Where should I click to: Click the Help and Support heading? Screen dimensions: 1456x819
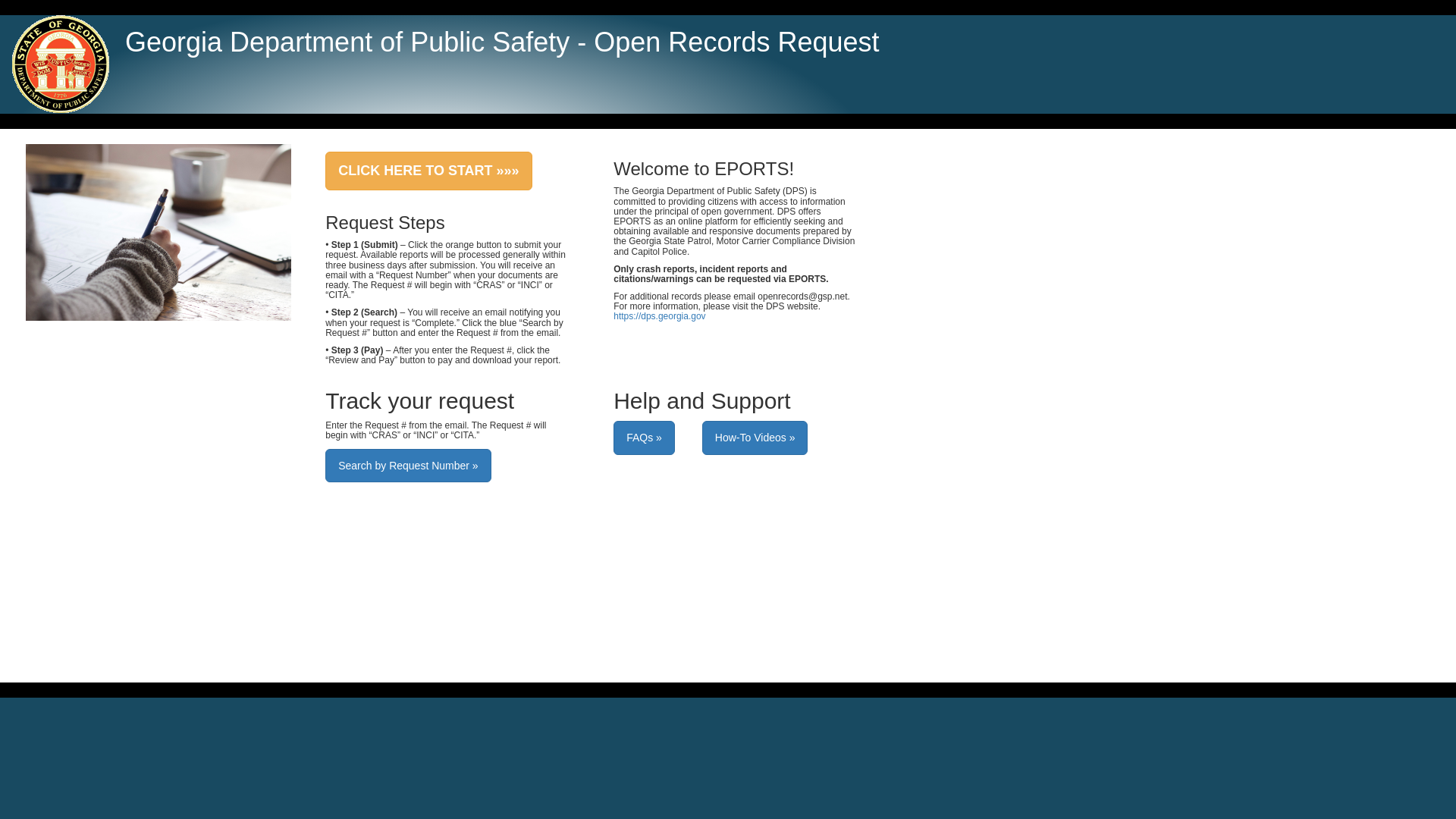point(701,401)
